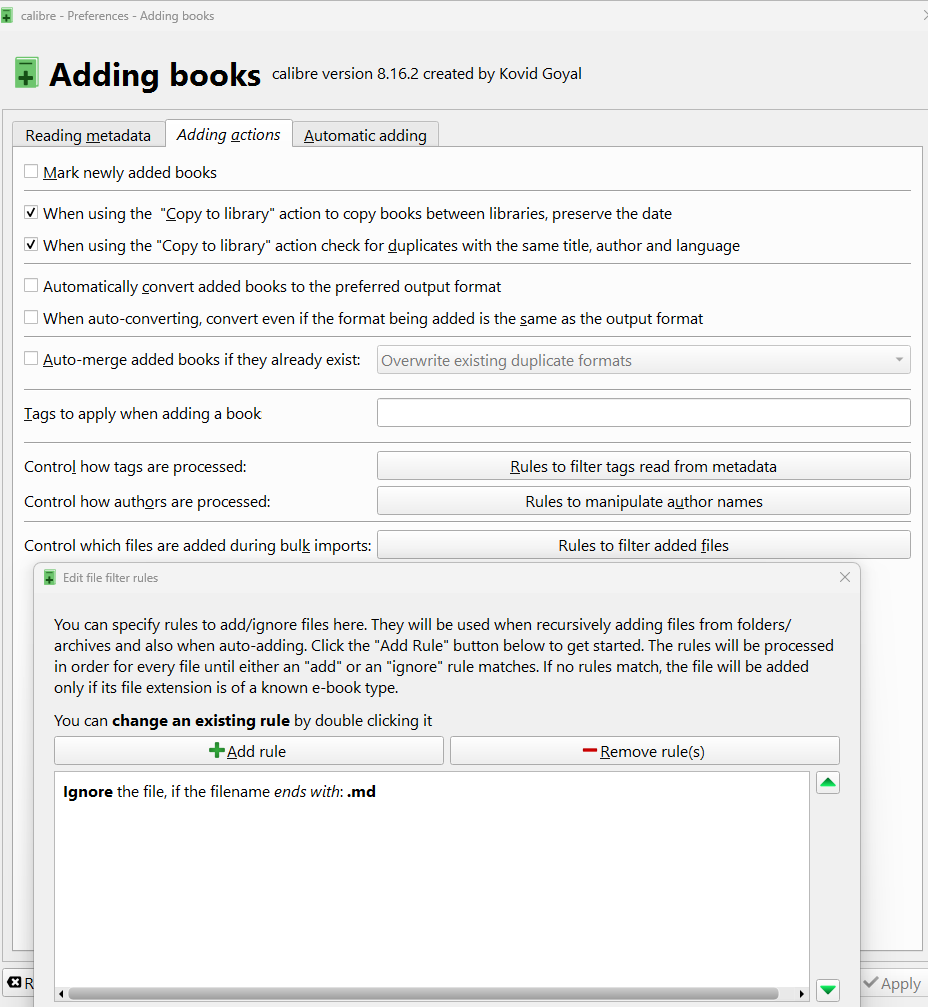Open Overwrite existing duplicate formats dropdown
This screenshot has height=1007, width=928.
(x=643, y=360)
